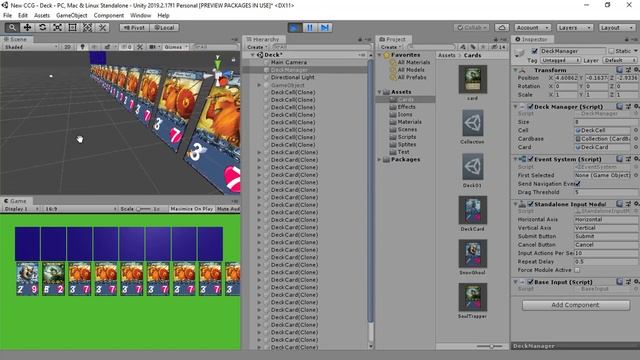
Task: Open the Collab button
Action: 471,27
